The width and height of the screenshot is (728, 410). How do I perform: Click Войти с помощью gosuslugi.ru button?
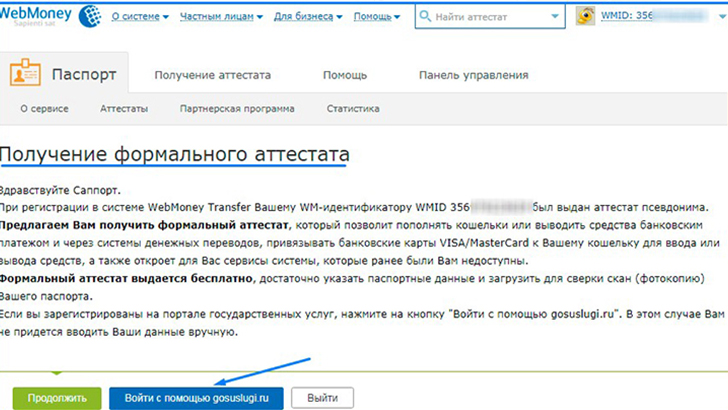coord(196,398)
